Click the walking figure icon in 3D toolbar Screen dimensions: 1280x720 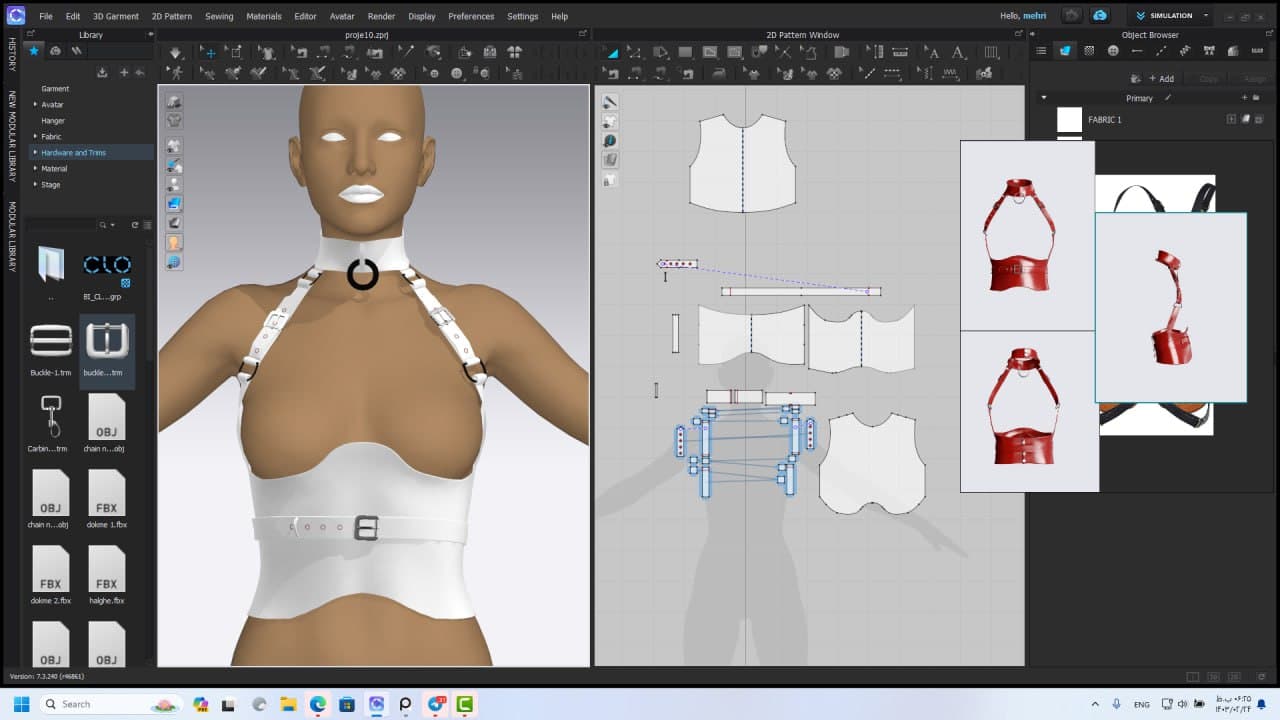click(177, 73)
